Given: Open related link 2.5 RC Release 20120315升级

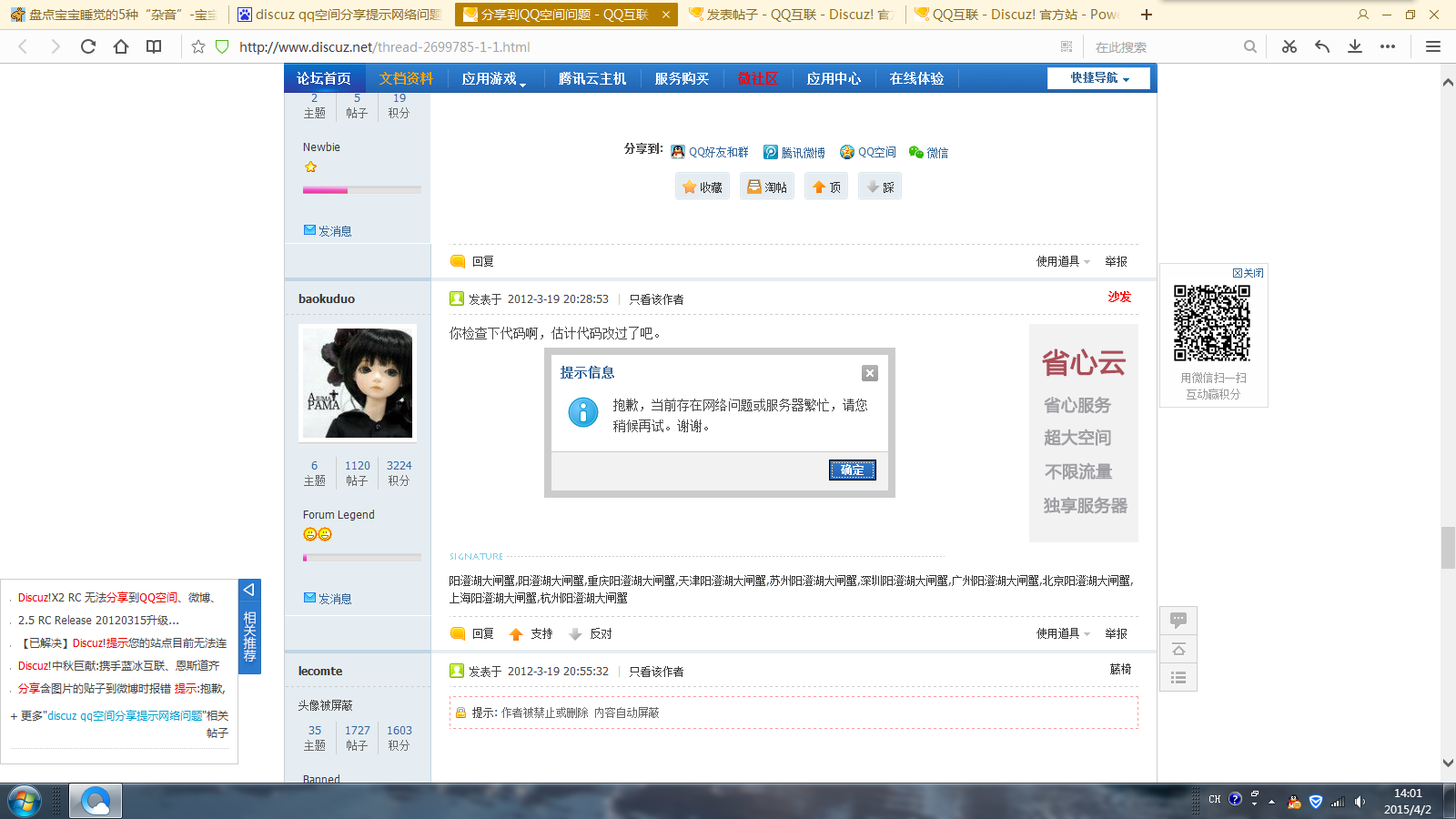Looking at the screenshot, I should [x=98, y=620].
